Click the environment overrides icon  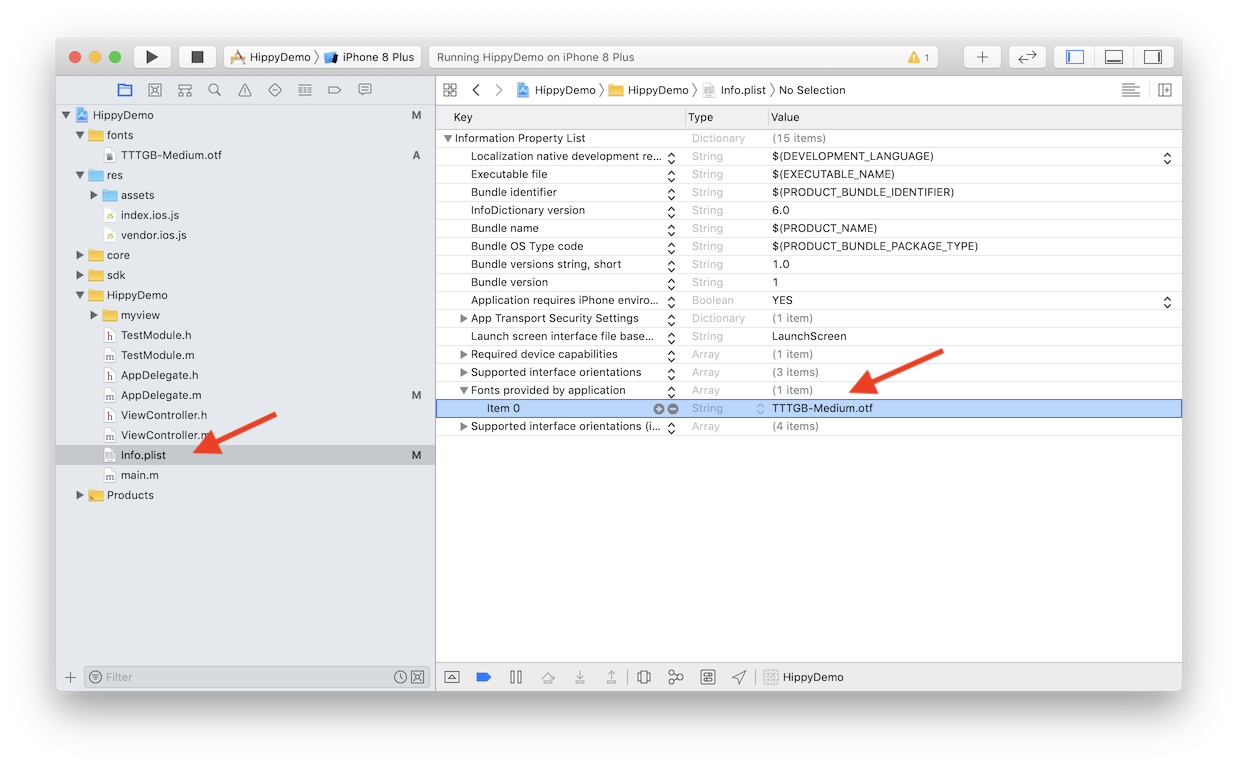click(x=708, y=677)
